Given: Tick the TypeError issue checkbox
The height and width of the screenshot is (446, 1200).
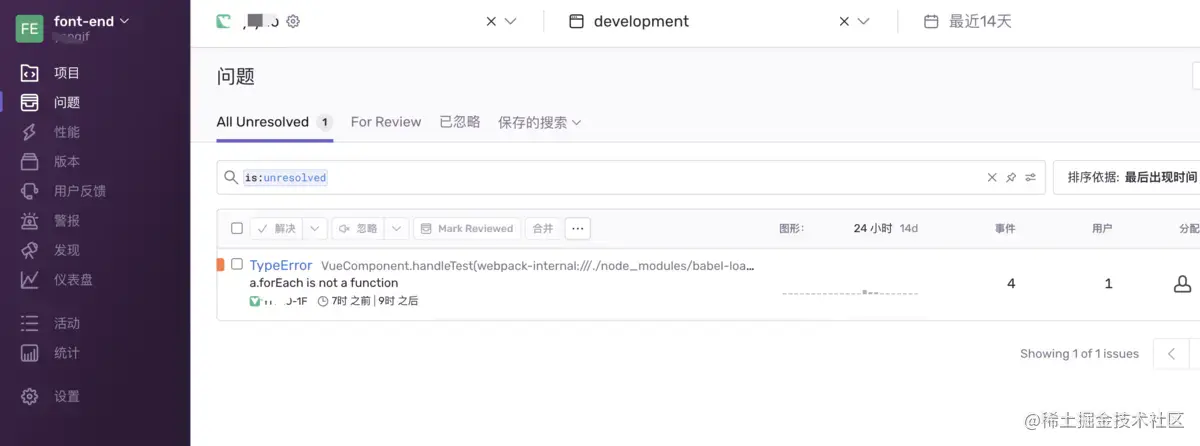Looking at the screenshot, I should coord(237,264).
